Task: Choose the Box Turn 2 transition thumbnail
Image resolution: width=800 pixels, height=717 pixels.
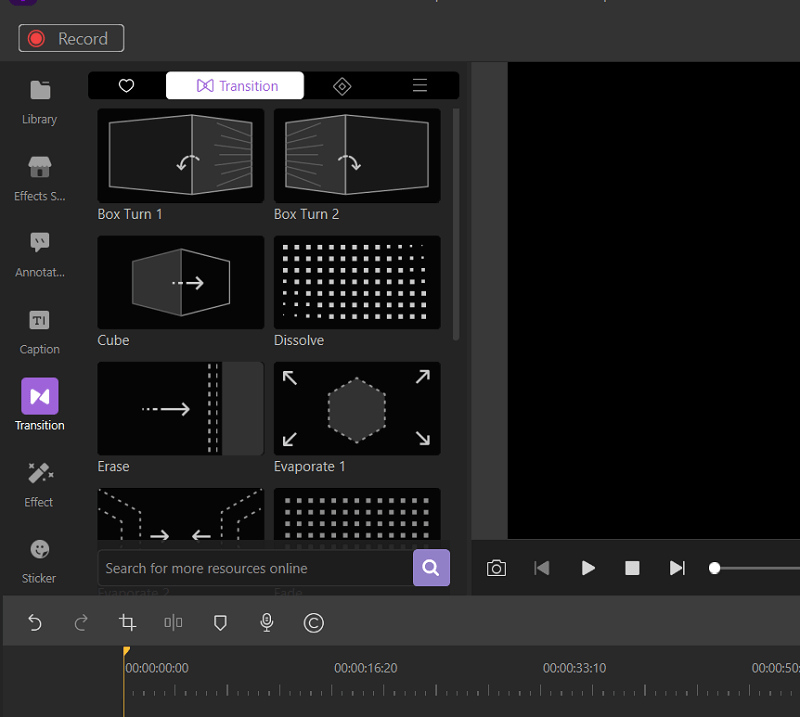Action: 357,156
